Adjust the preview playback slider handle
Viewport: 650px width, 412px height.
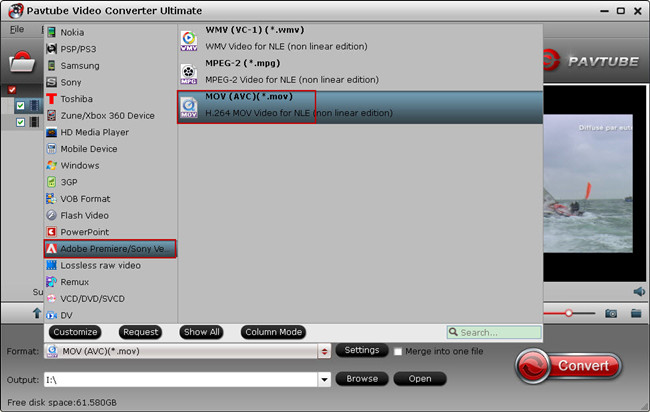[569, 313]
